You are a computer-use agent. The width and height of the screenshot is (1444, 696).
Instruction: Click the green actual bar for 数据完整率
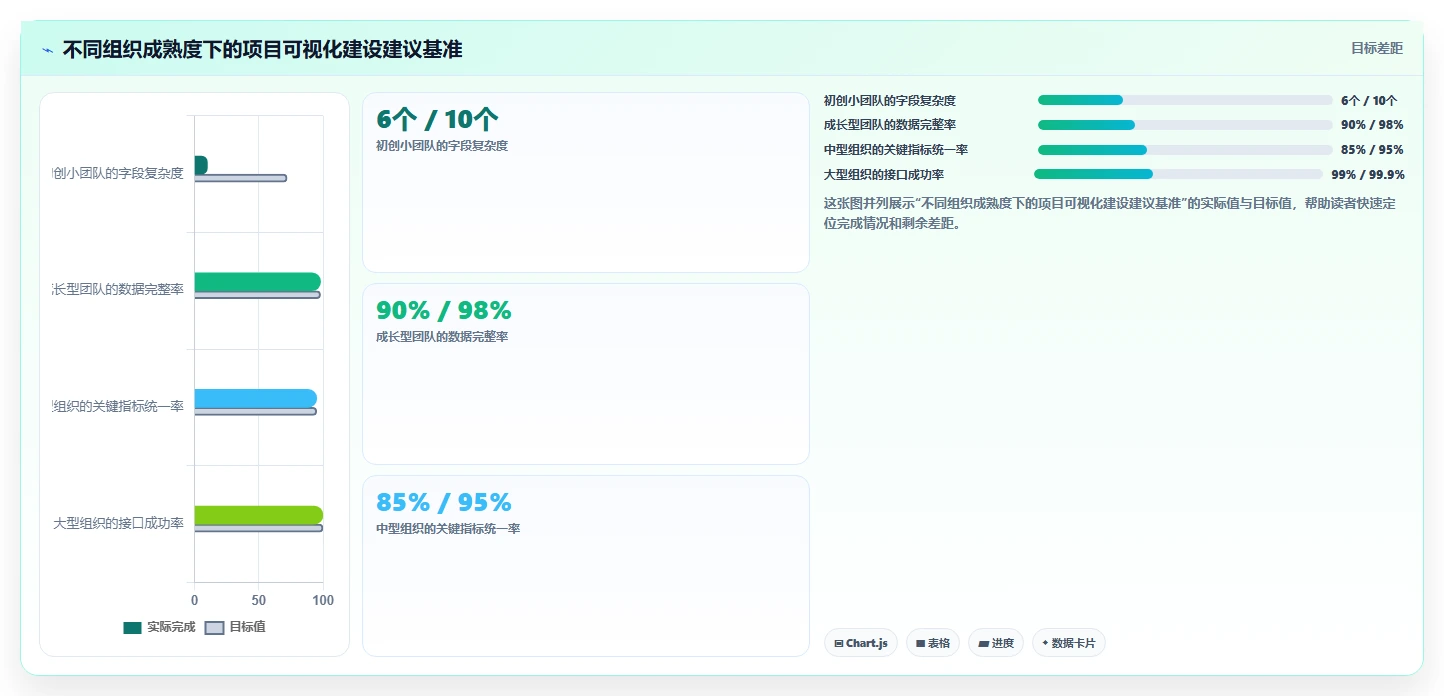tap(257, 282)
